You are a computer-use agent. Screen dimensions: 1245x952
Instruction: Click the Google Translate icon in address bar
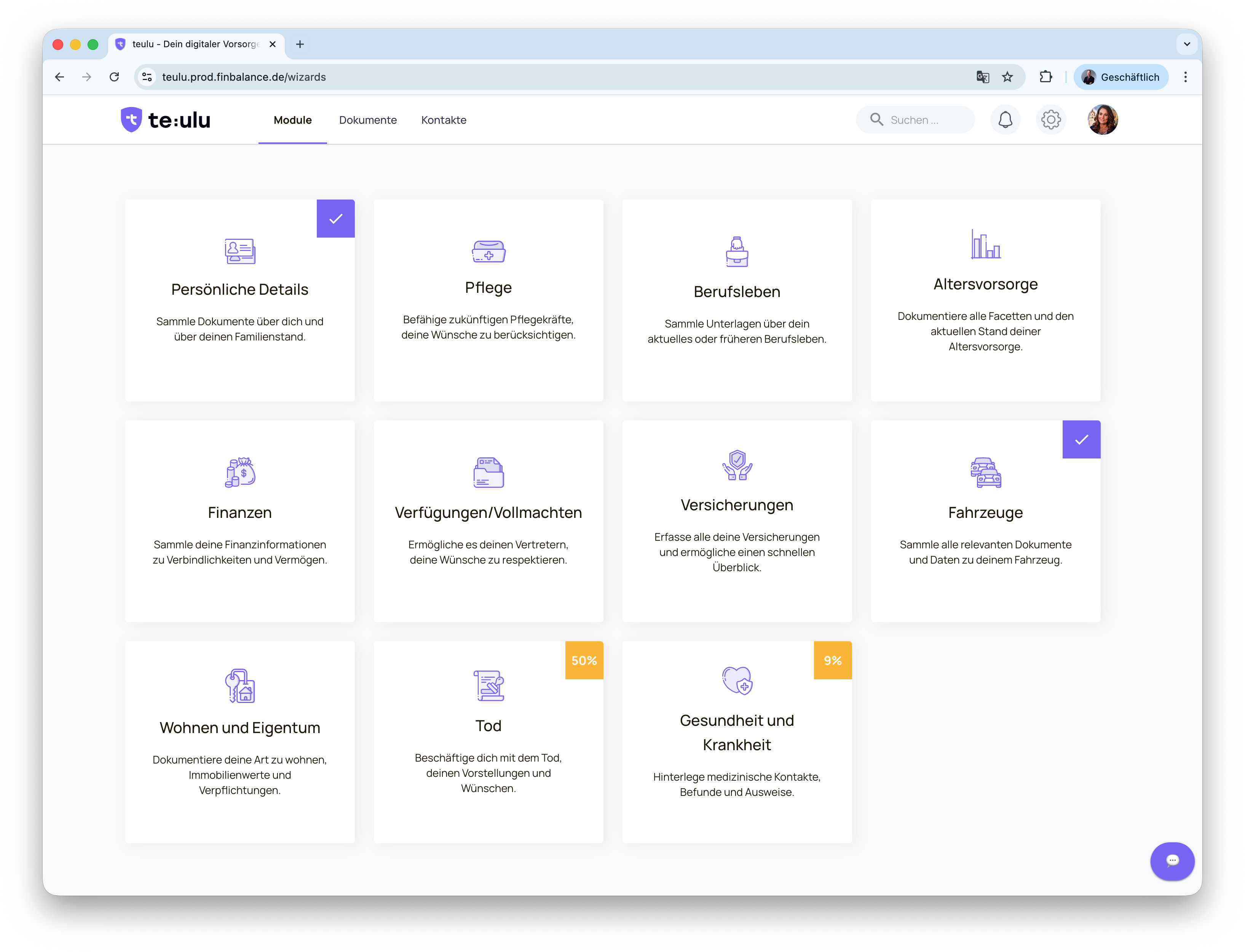coord(982,77)
